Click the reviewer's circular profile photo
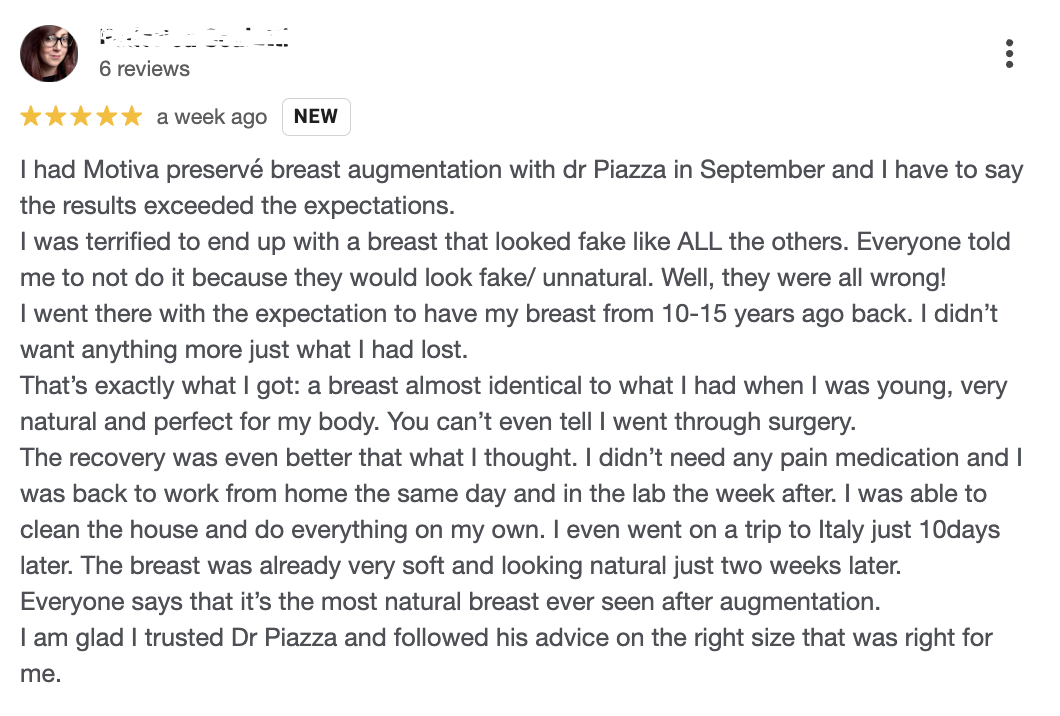The width and height of the screenshot is (1060, 716). point(49,53)
